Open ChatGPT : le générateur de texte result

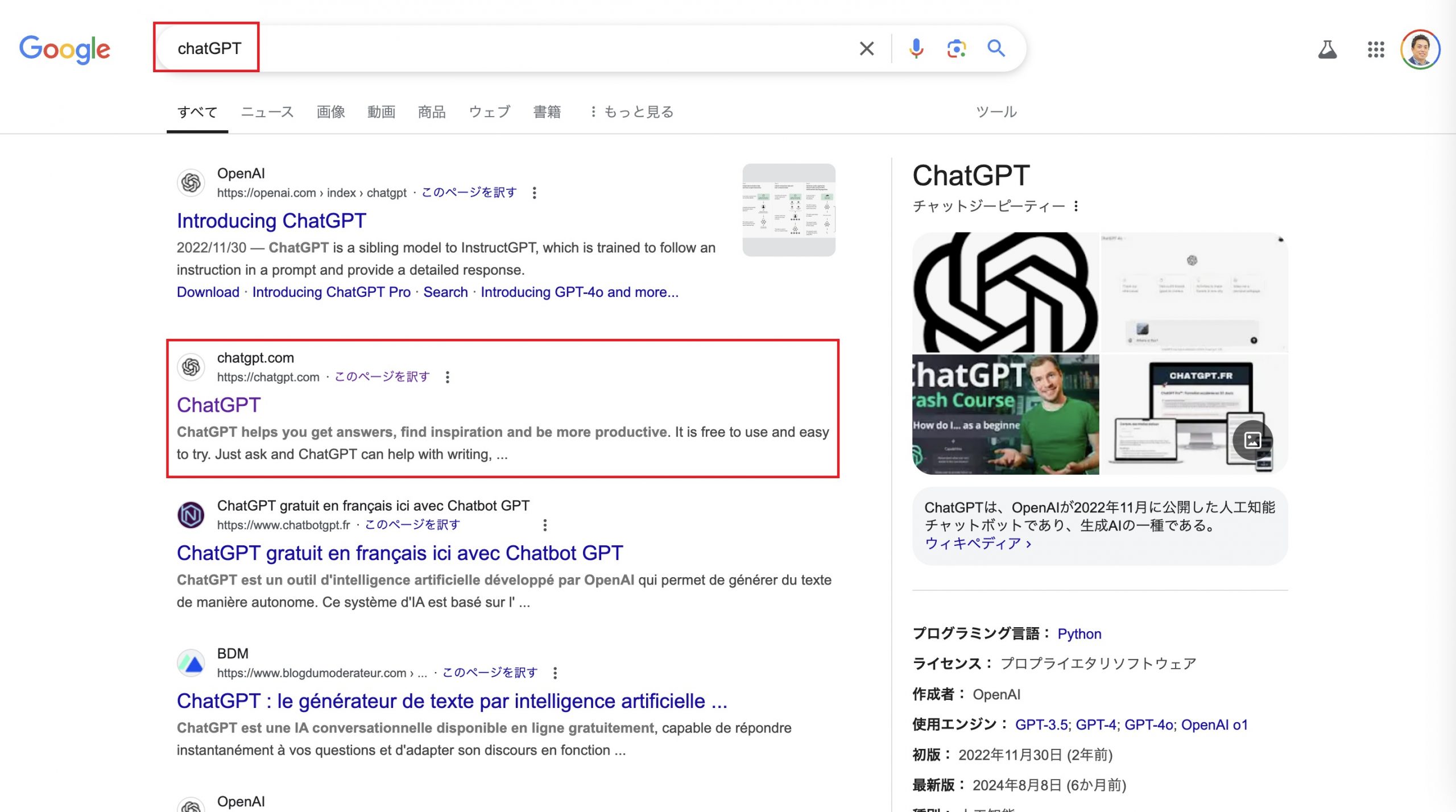[452, 701]
